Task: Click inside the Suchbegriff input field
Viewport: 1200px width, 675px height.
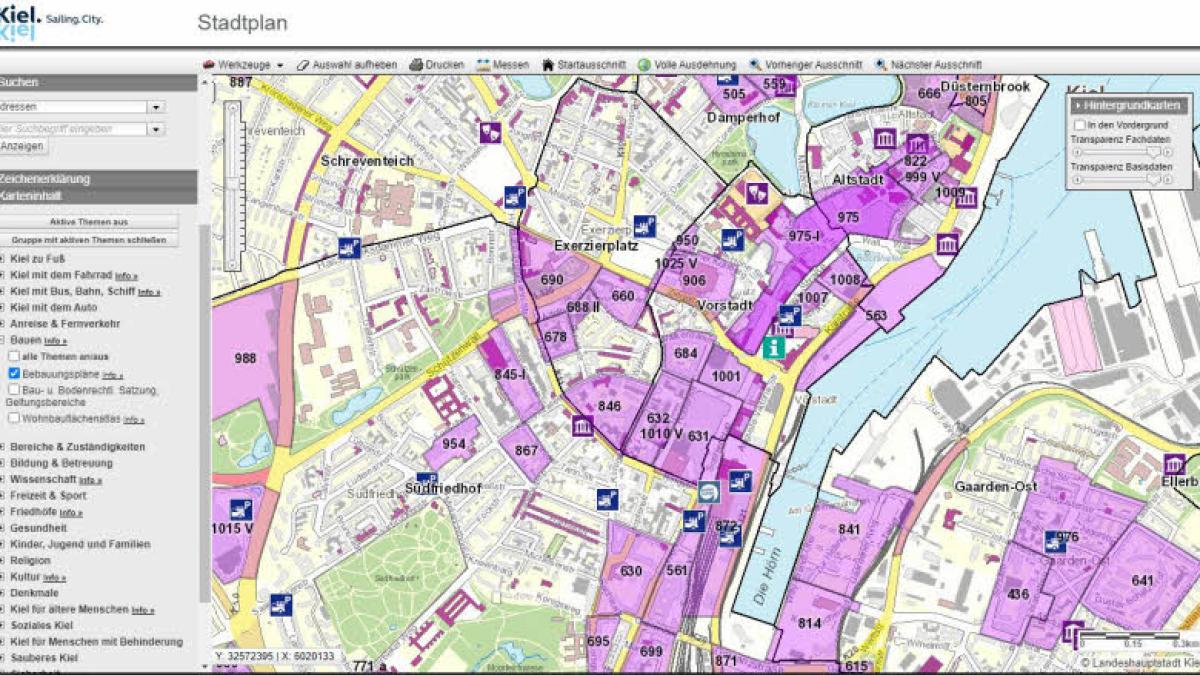Action: (70, 128)
